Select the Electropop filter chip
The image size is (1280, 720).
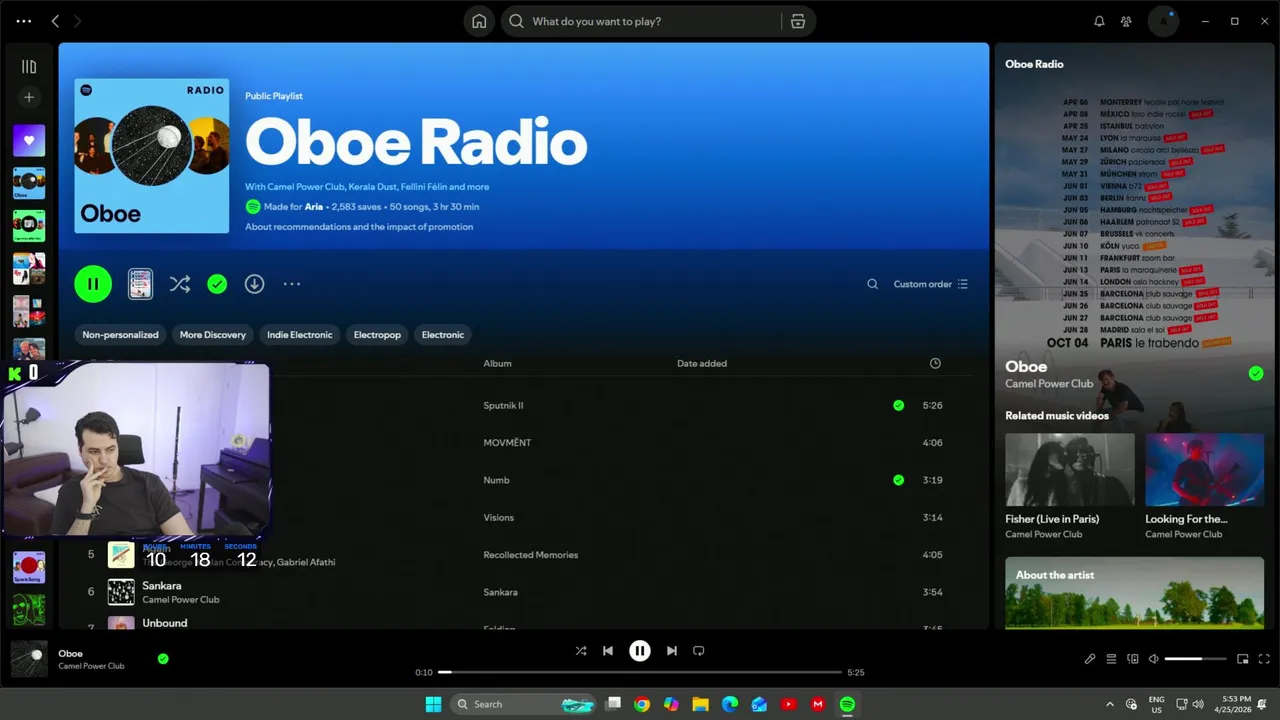click(x=377, y=335)
